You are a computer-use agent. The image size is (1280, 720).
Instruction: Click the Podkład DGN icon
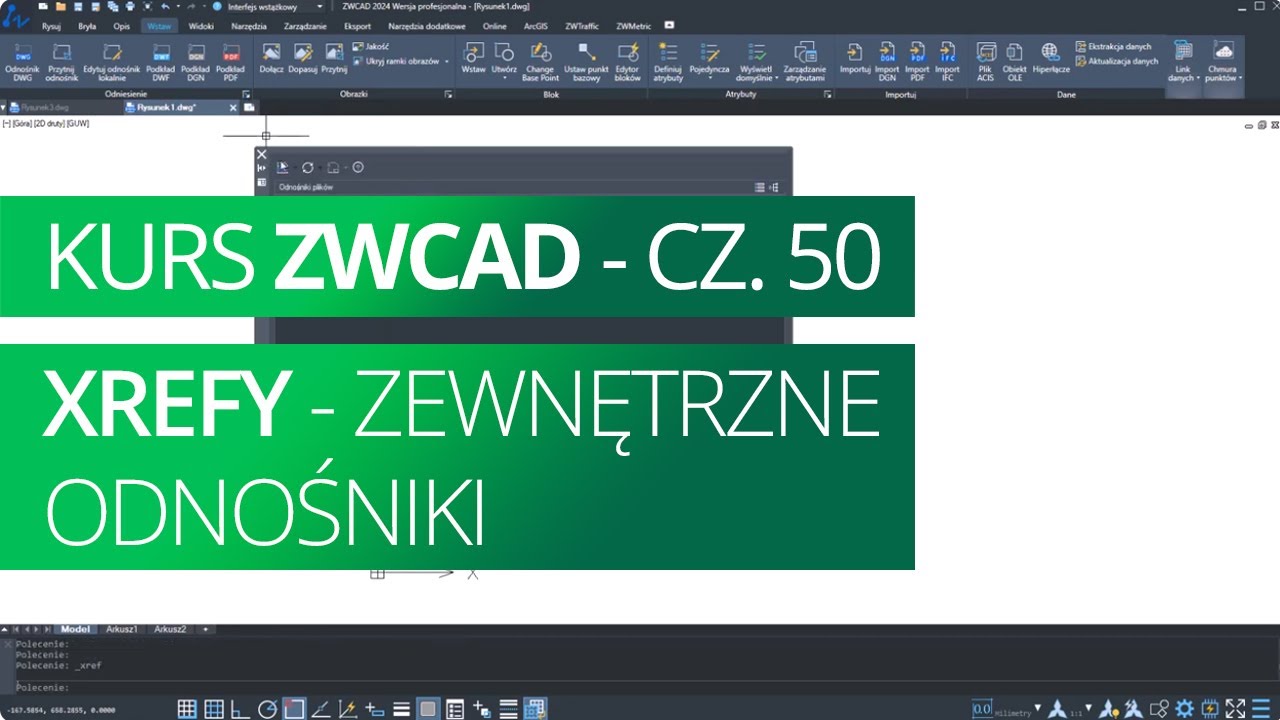(x=196, y=61)
